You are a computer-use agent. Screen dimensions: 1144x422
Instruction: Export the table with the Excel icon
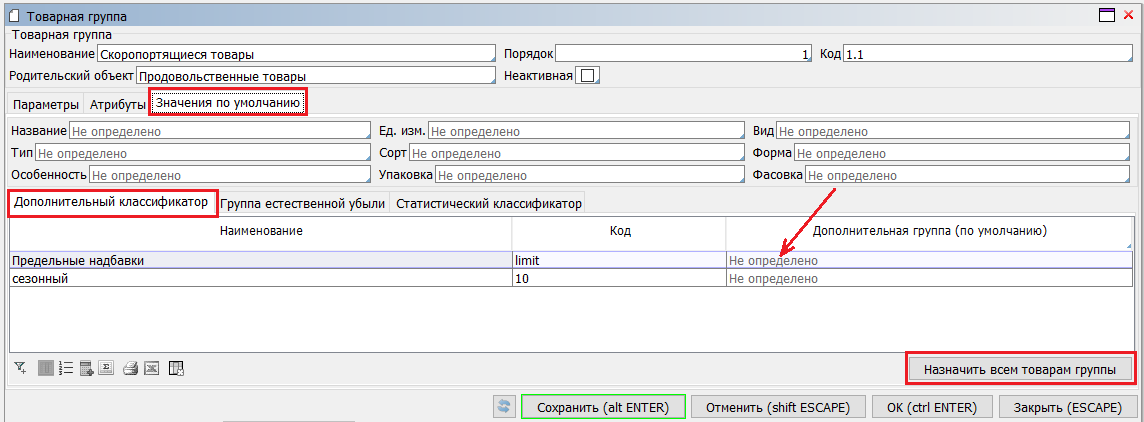coord(151,368)
